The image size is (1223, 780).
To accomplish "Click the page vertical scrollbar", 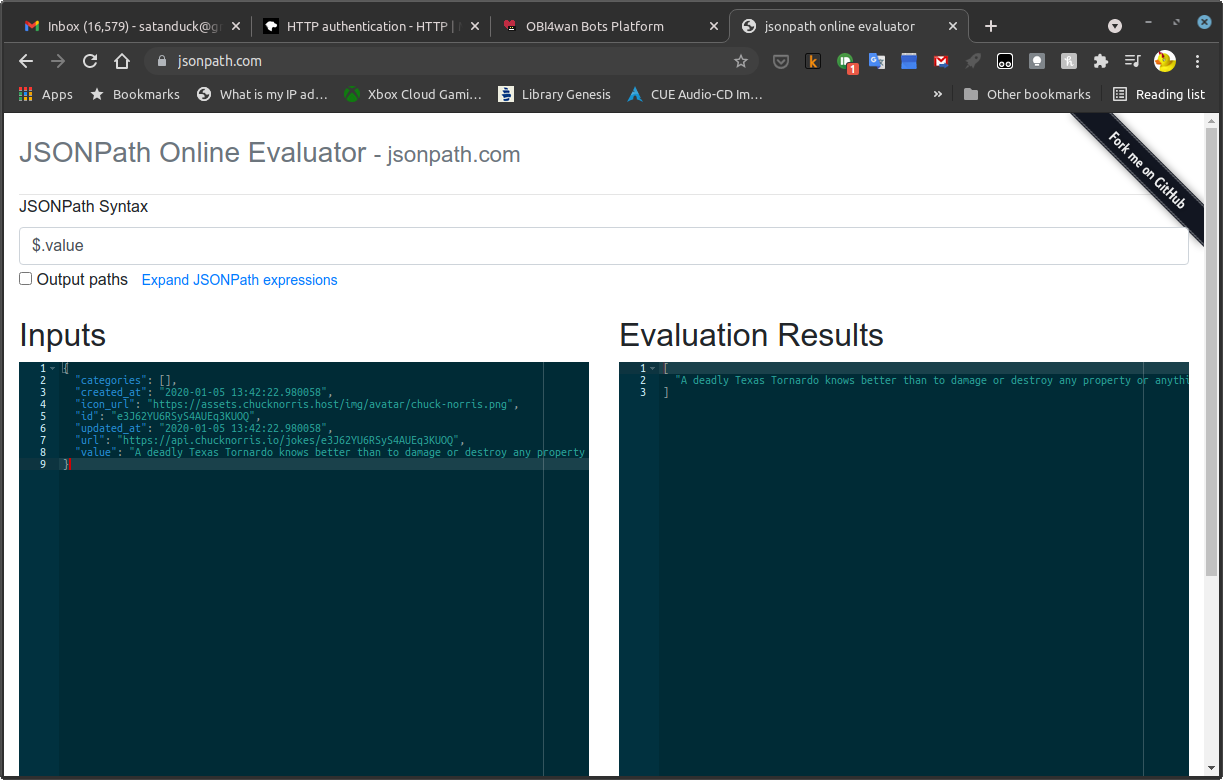I will coord(1212,350).
